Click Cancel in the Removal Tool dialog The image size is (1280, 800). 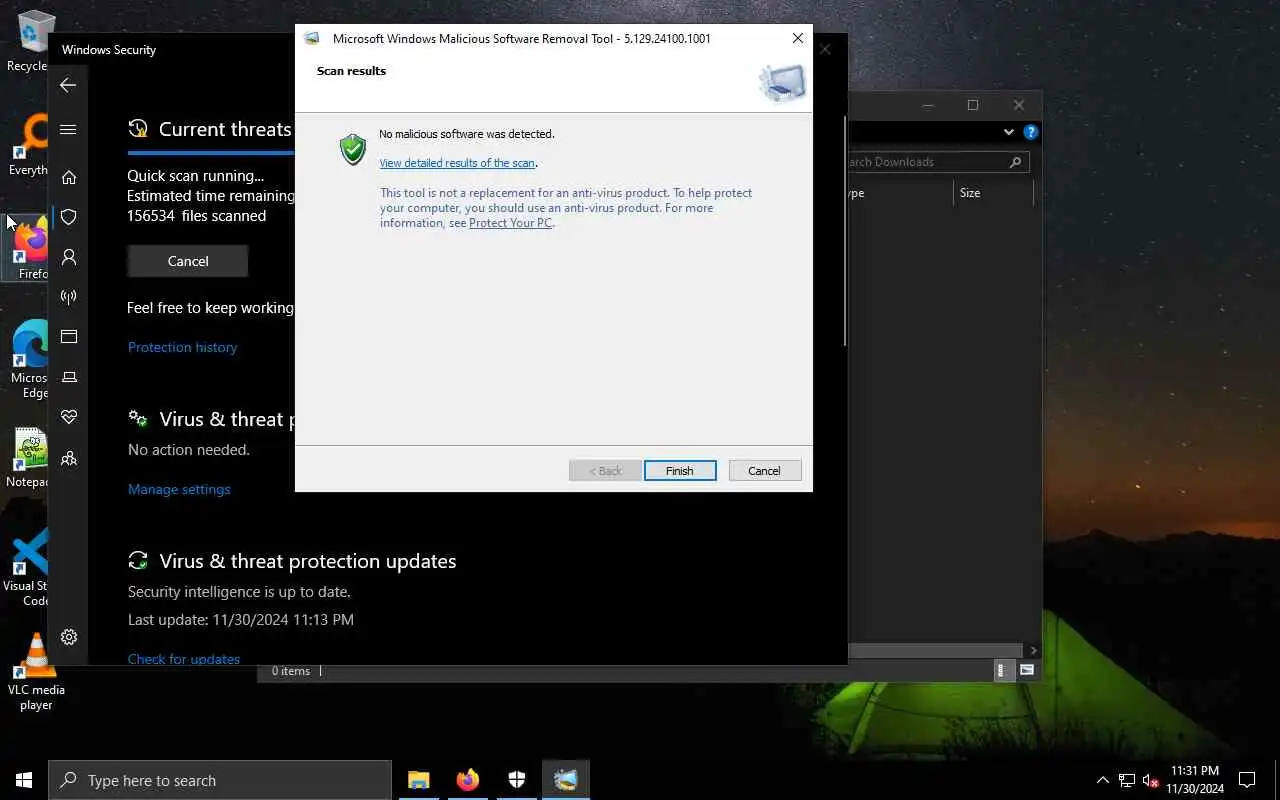(x=764, y=471)
